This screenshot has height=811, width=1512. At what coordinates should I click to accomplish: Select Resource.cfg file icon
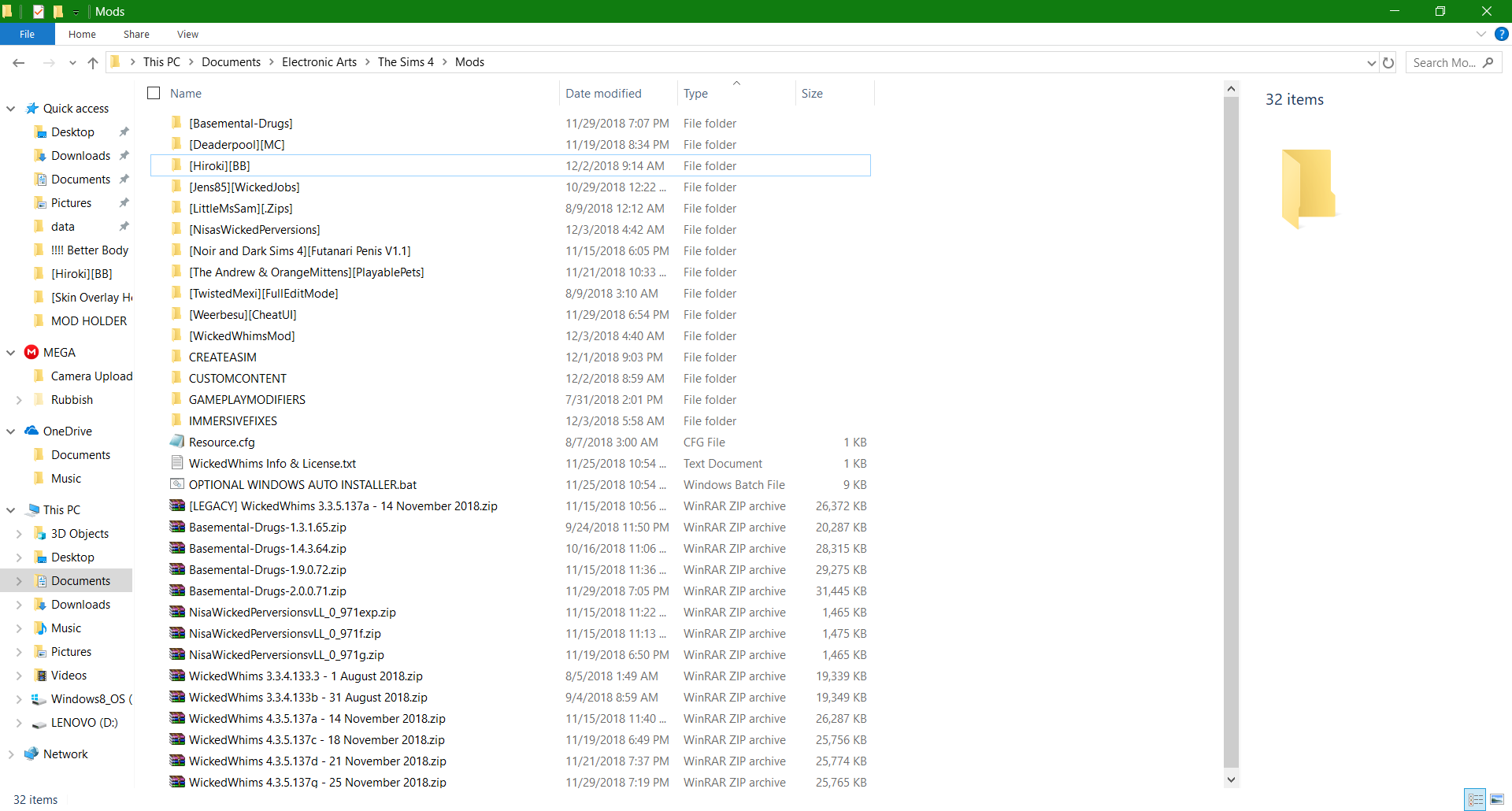(177, 442)
